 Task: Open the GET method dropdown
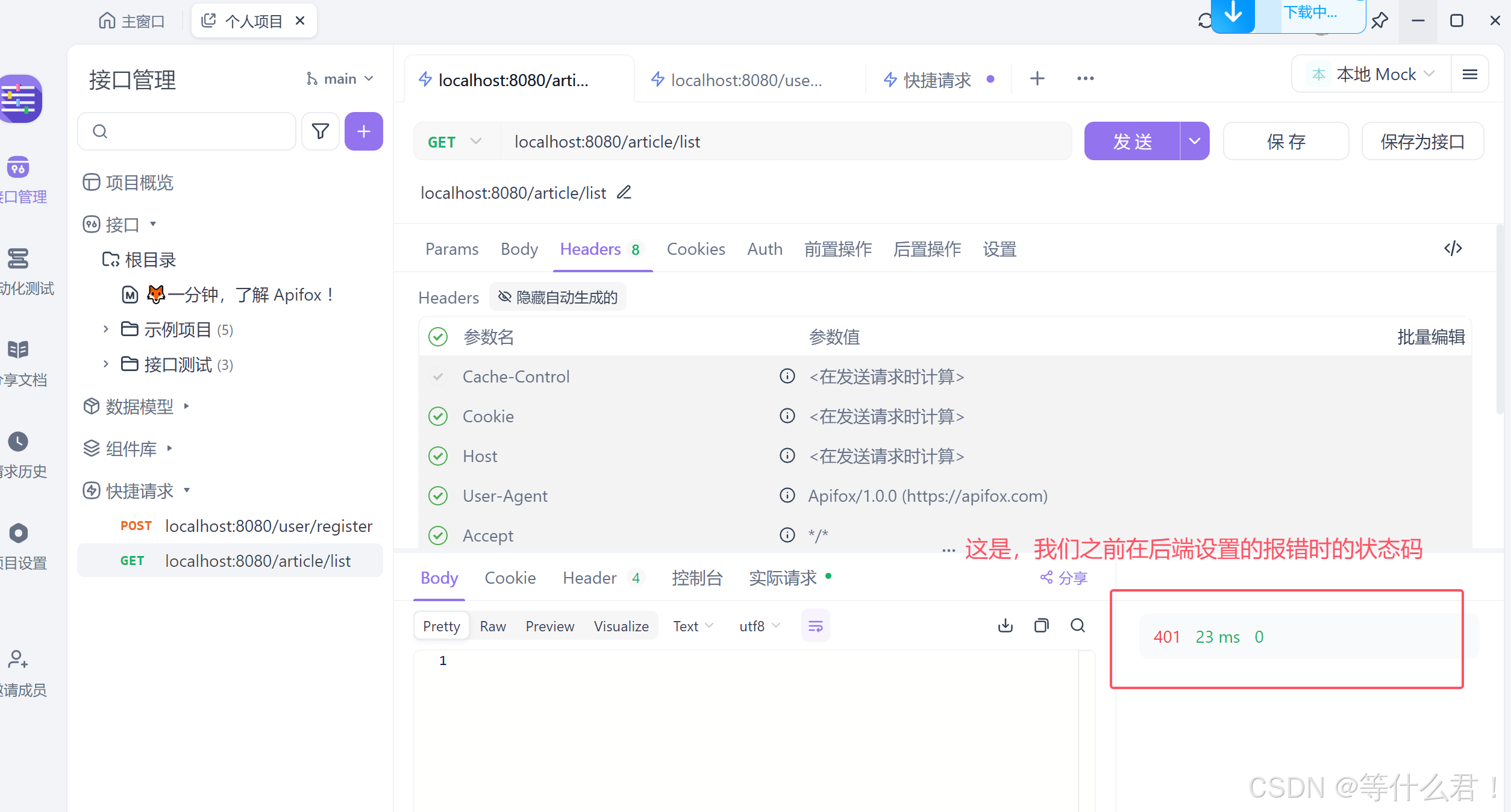tap(455, 141)
